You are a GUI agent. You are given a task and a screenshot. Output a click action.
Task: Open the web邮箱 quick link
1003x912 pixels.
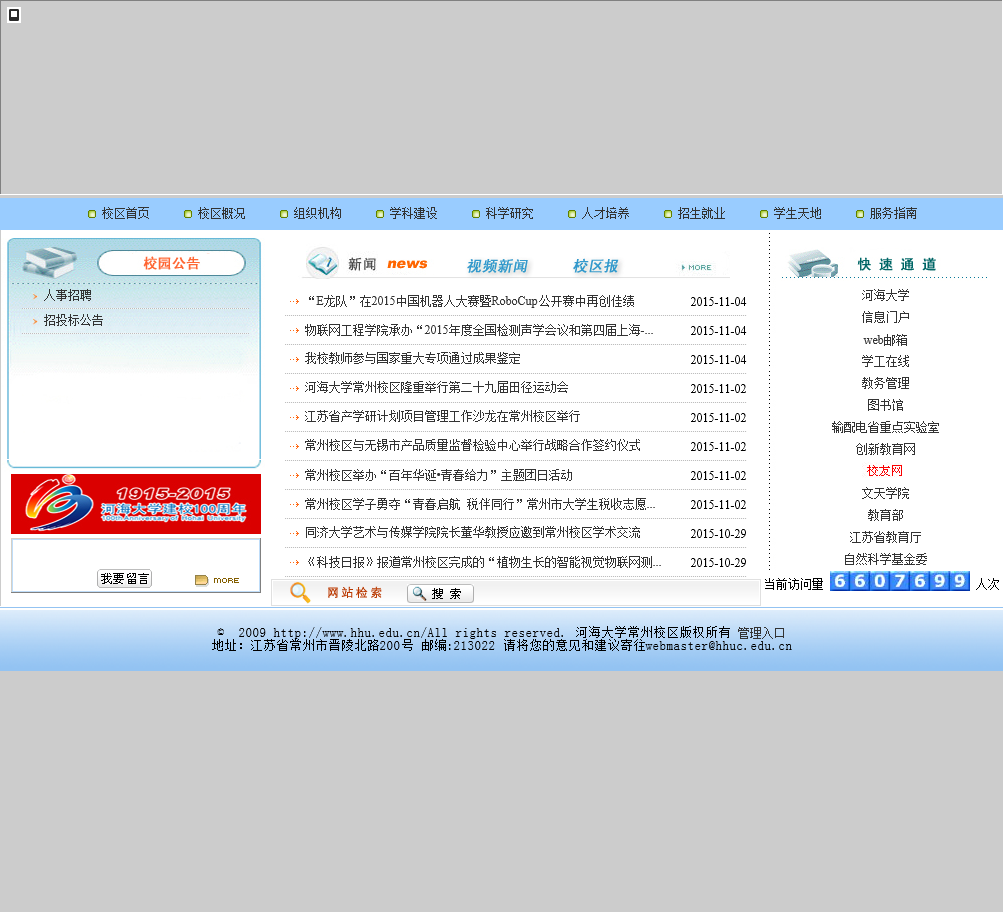(885, 340)
